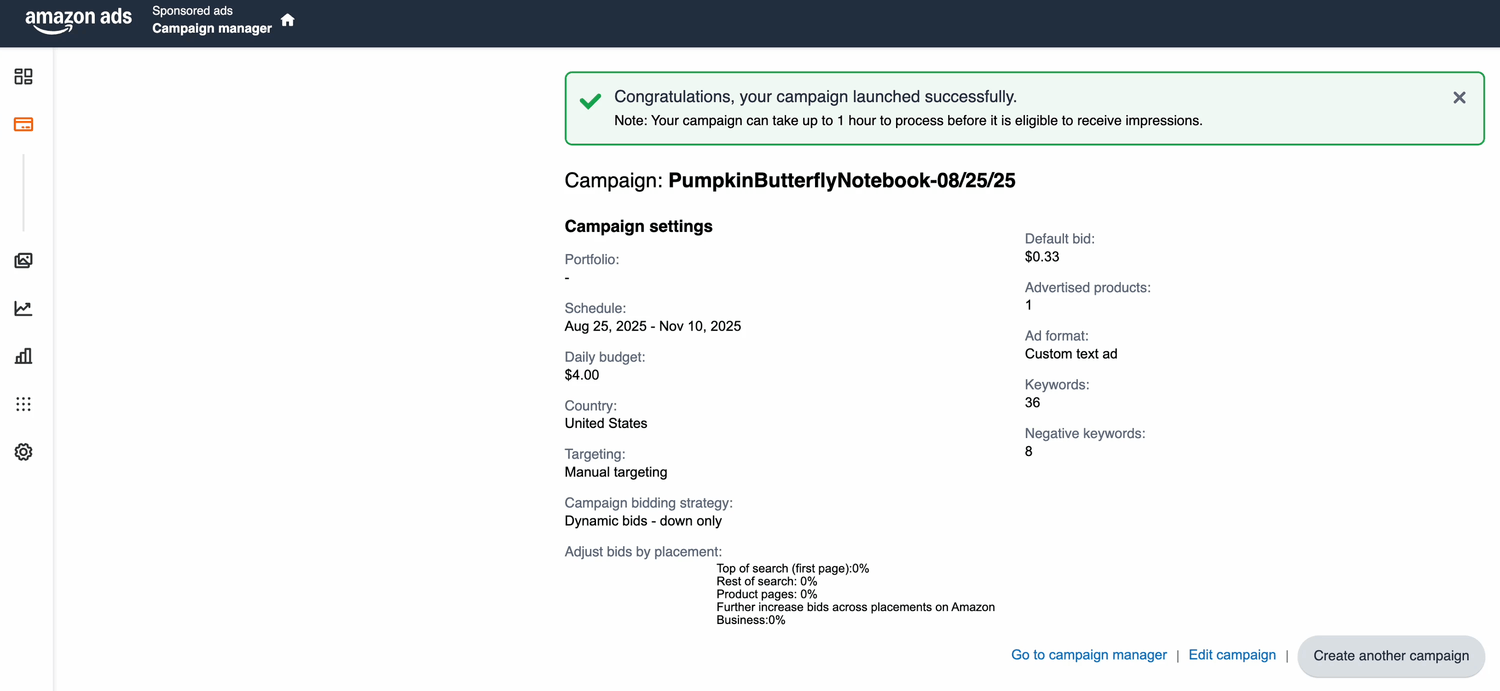
Task: Click the Edit campaign link
Action: coord(1232,655)
